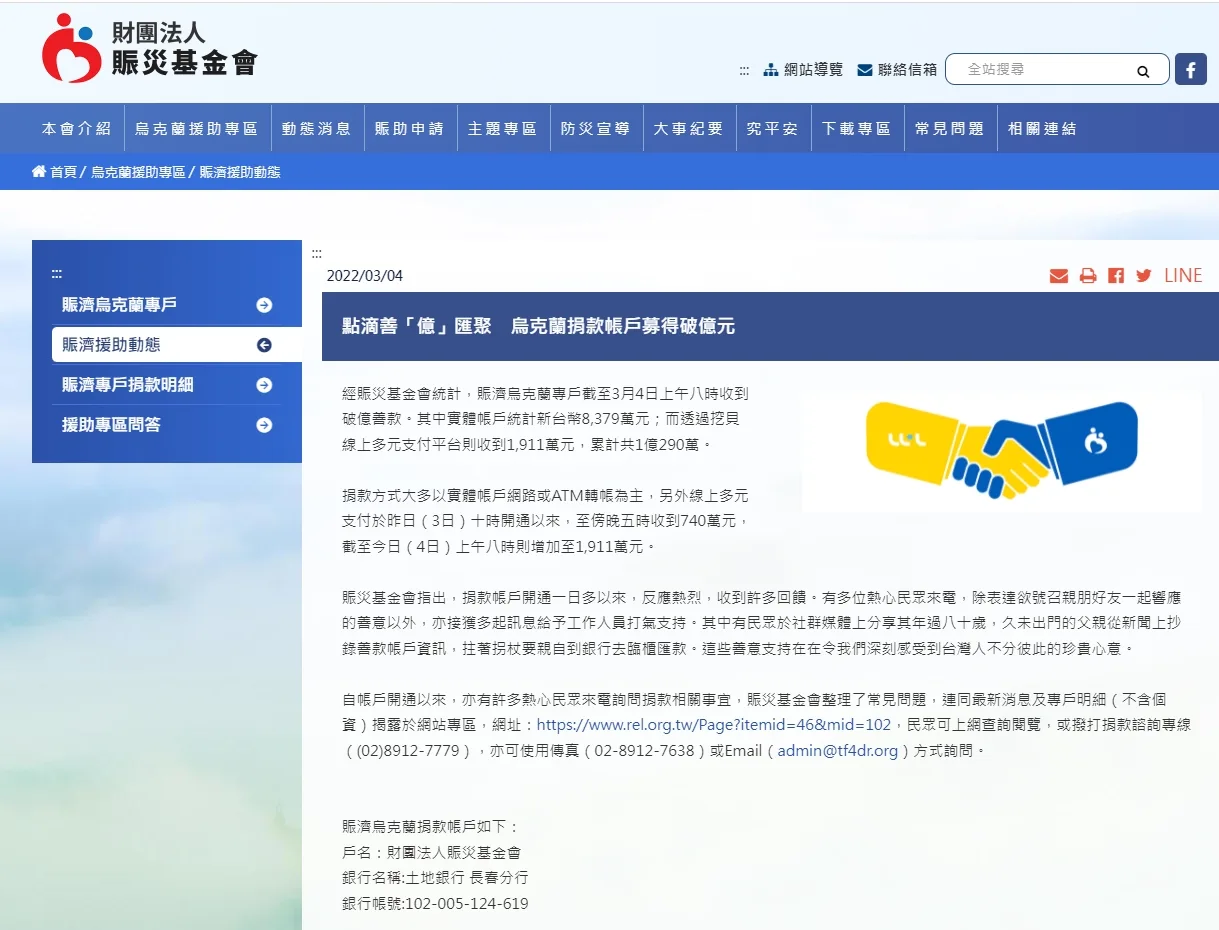Click the print icon above article
Screen dimensions: 1219x930
1088,276
